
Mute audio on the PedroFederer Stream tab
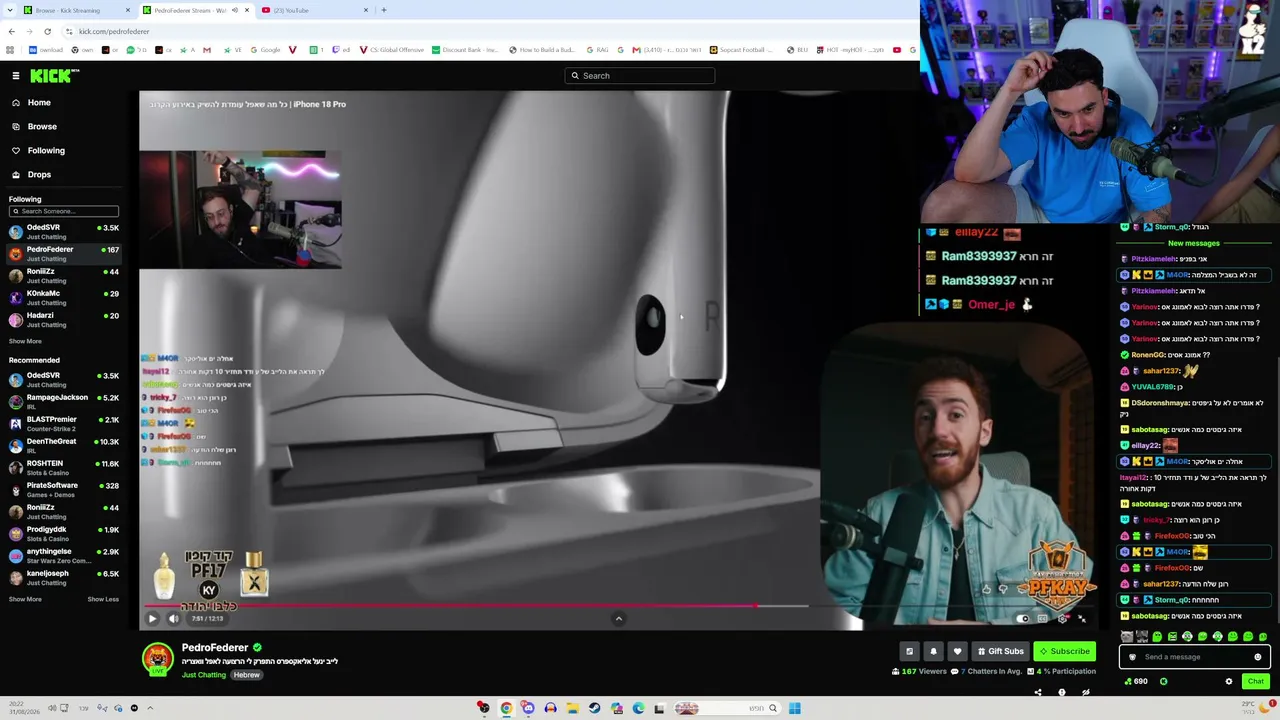[x=235, y=10]
